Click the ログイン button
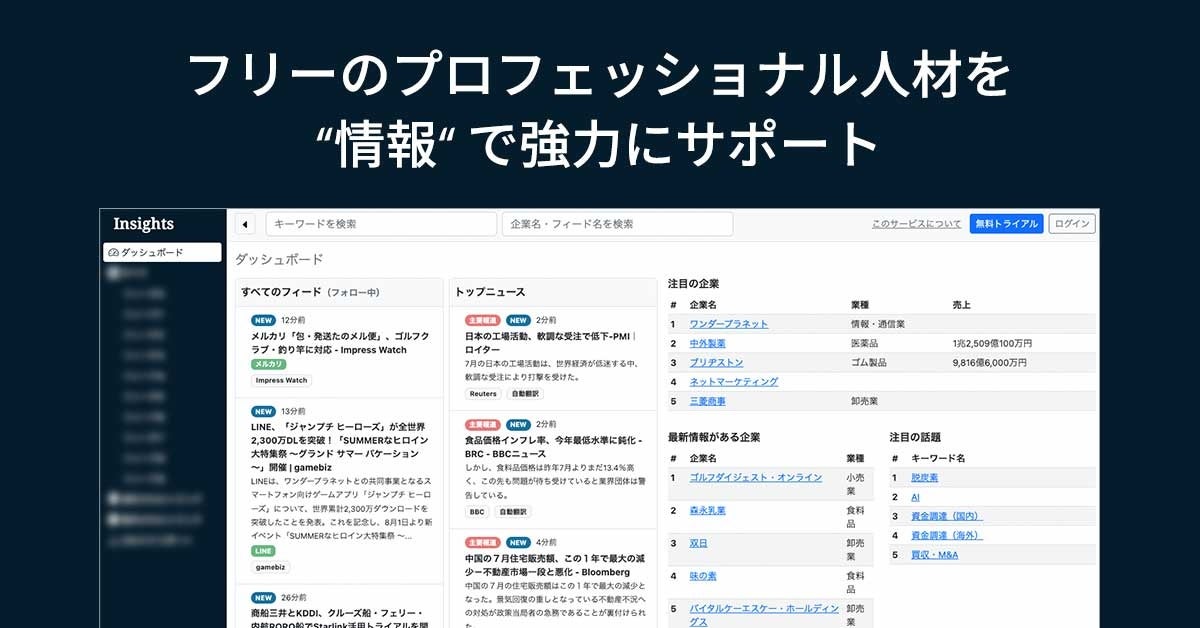The width and height of the screenshot is (1200, 628). (x=1073, y=224)
